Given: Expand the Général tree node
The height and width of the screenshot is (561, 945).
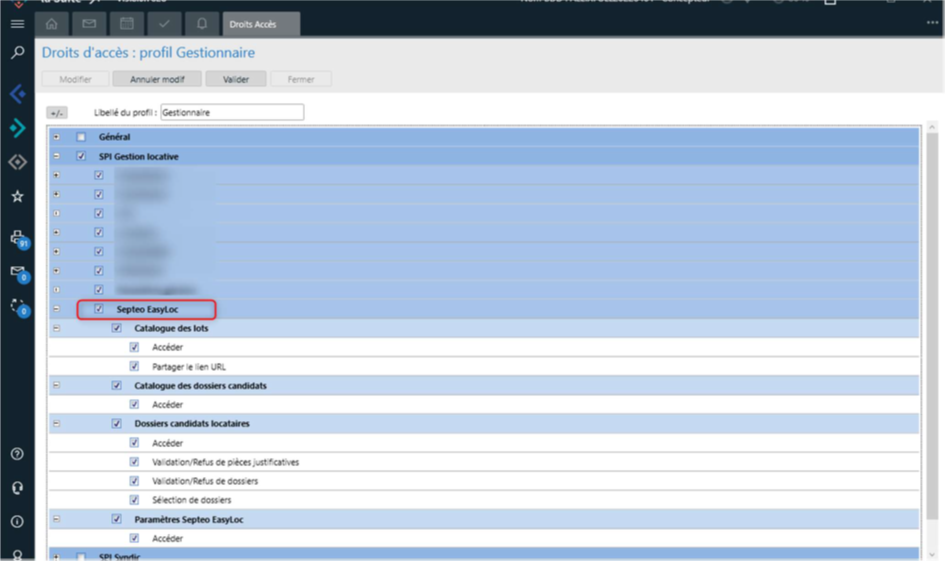Looking at the screenshot, I should [56, 137].
